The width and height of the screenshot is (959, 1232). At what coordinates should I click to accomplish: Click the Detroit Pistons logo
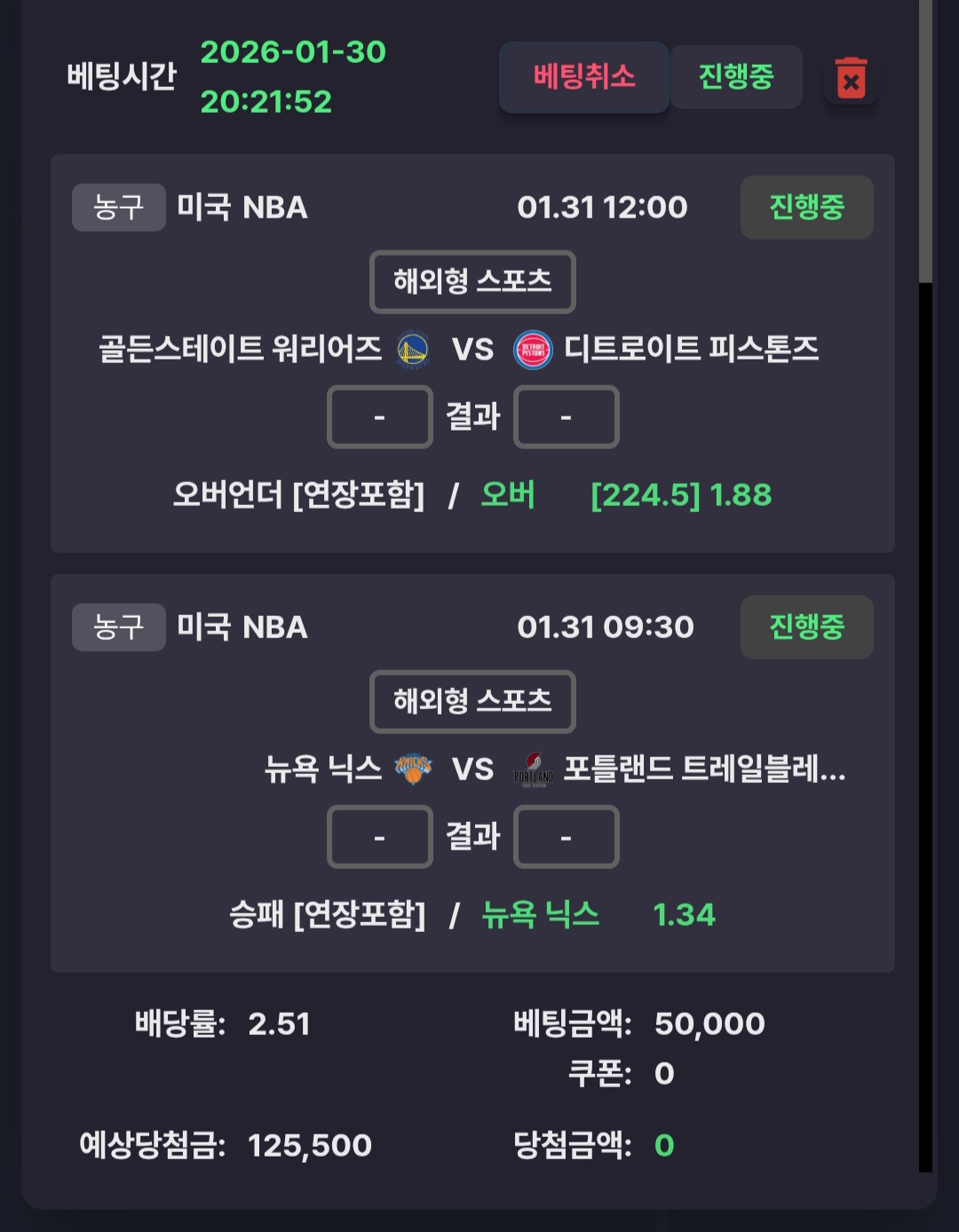click(x=533, y=350)
